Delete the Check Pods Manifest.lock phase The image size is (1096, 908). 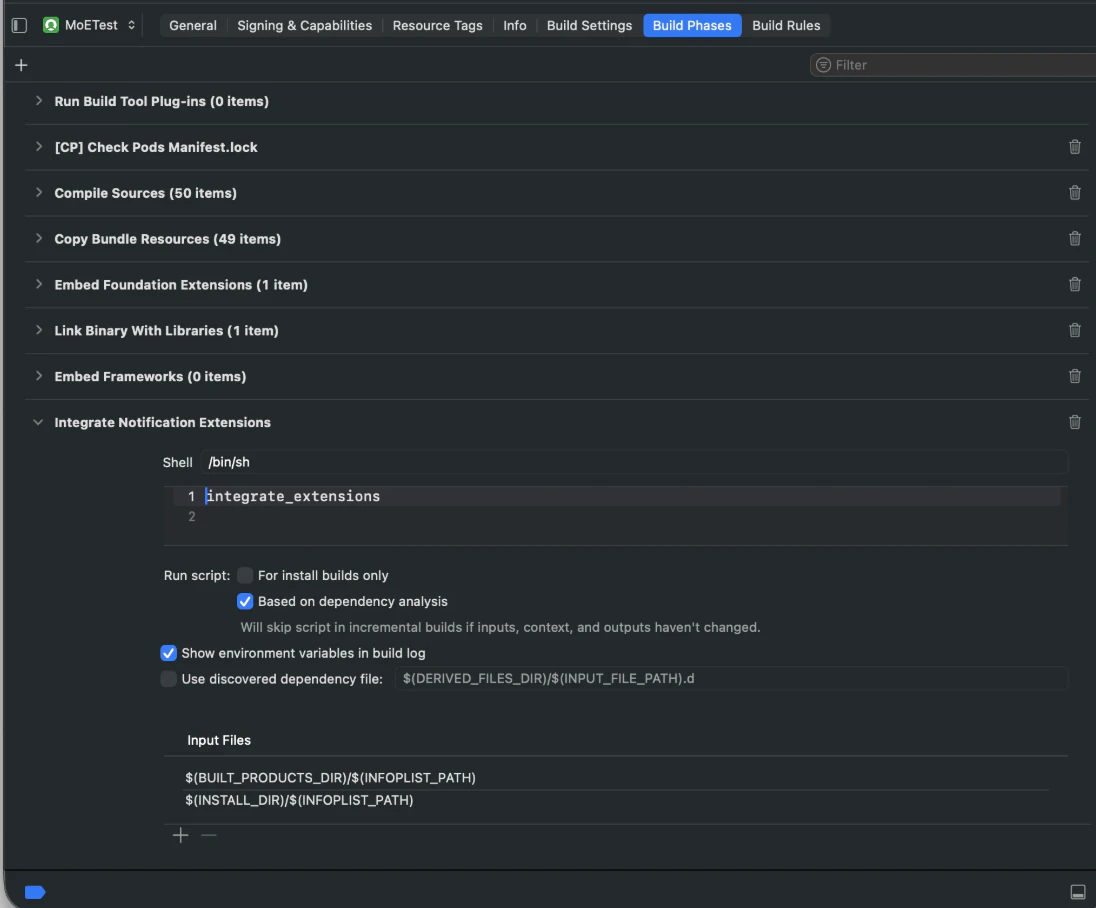1074,147
